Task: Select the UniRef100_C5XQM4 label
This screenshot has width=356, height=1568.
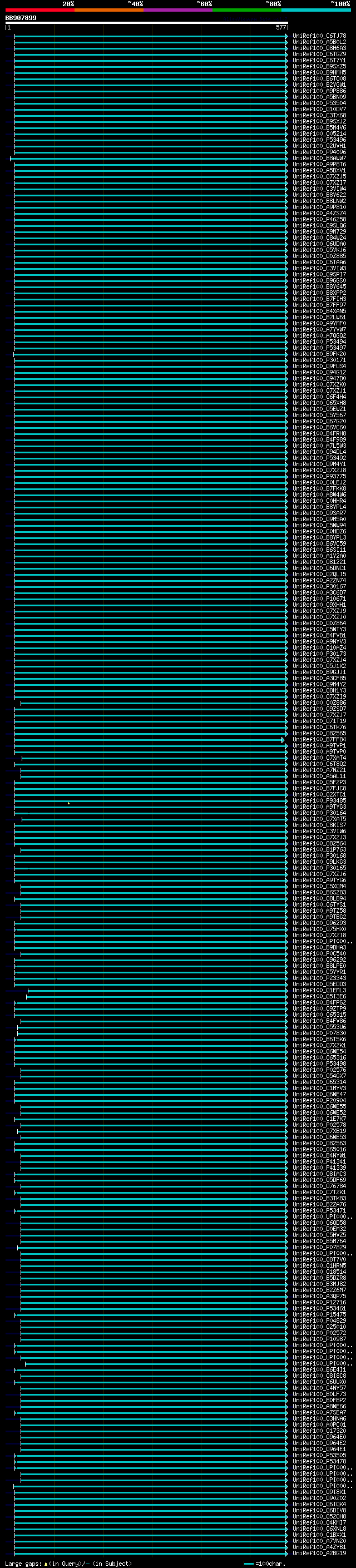Action: coord(319,886)
